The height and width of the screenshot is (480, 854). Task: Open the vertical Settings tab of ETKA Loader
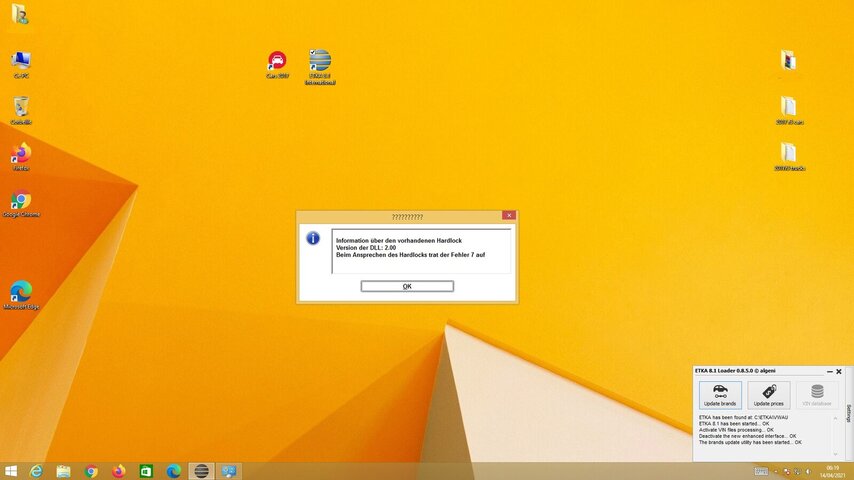[849, 413]
